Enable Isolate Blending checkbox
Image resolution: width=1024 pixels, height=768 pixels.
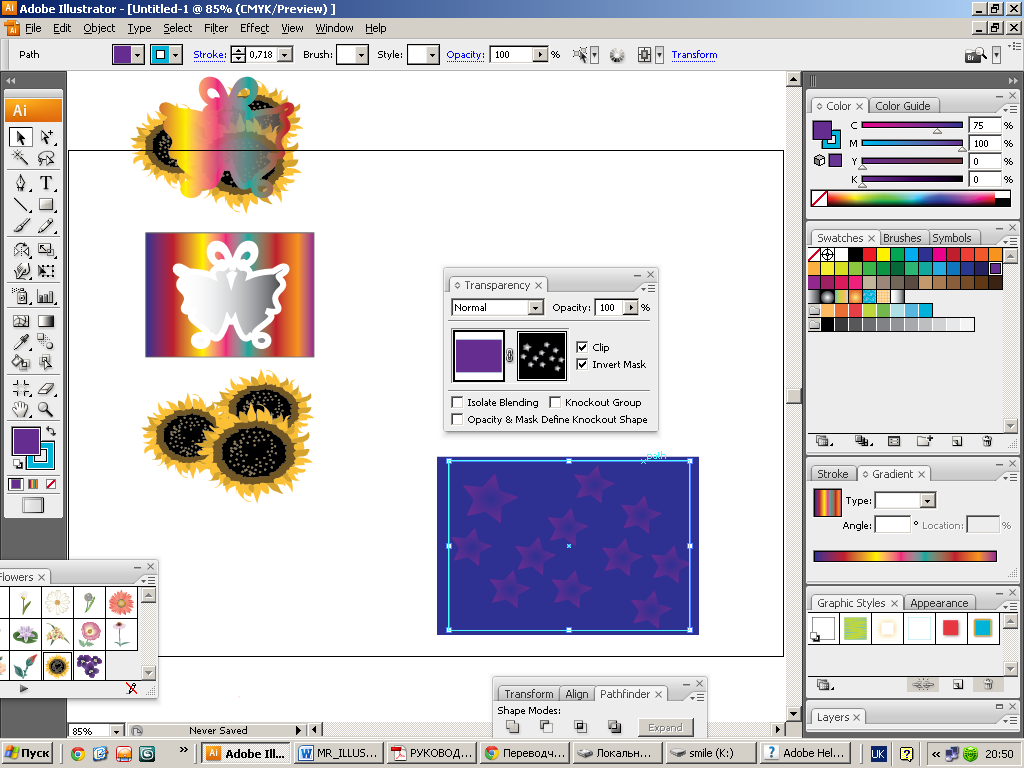(x=457, y=402)
